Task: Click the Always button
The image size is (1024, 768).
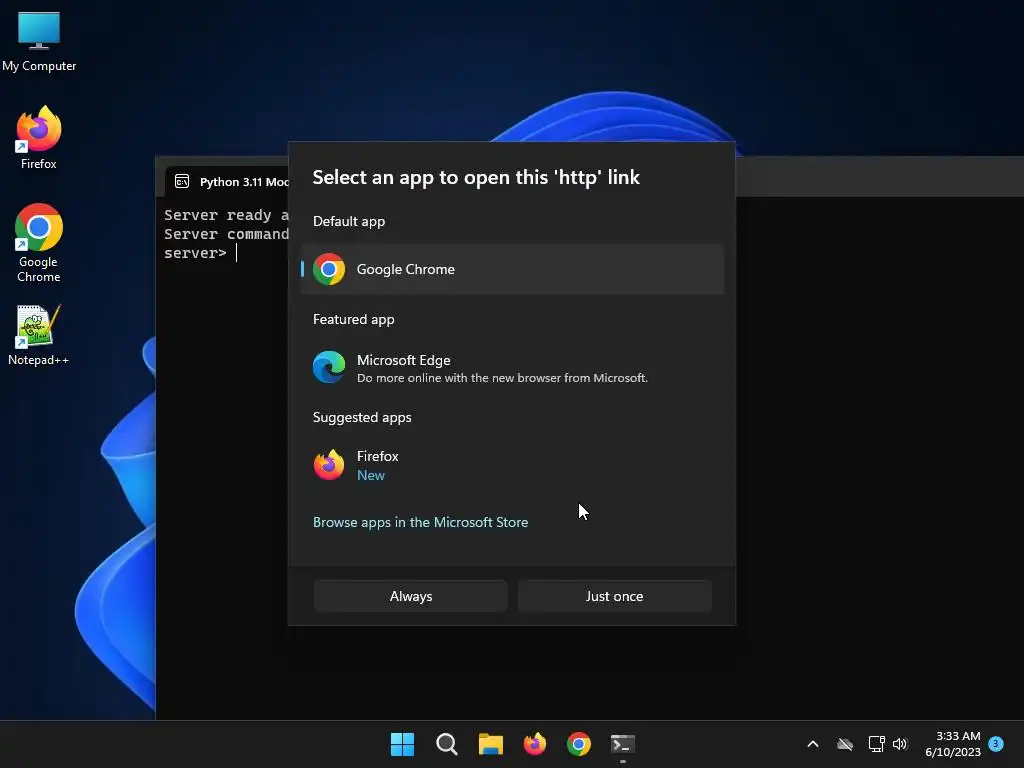Action: (411, 596)
